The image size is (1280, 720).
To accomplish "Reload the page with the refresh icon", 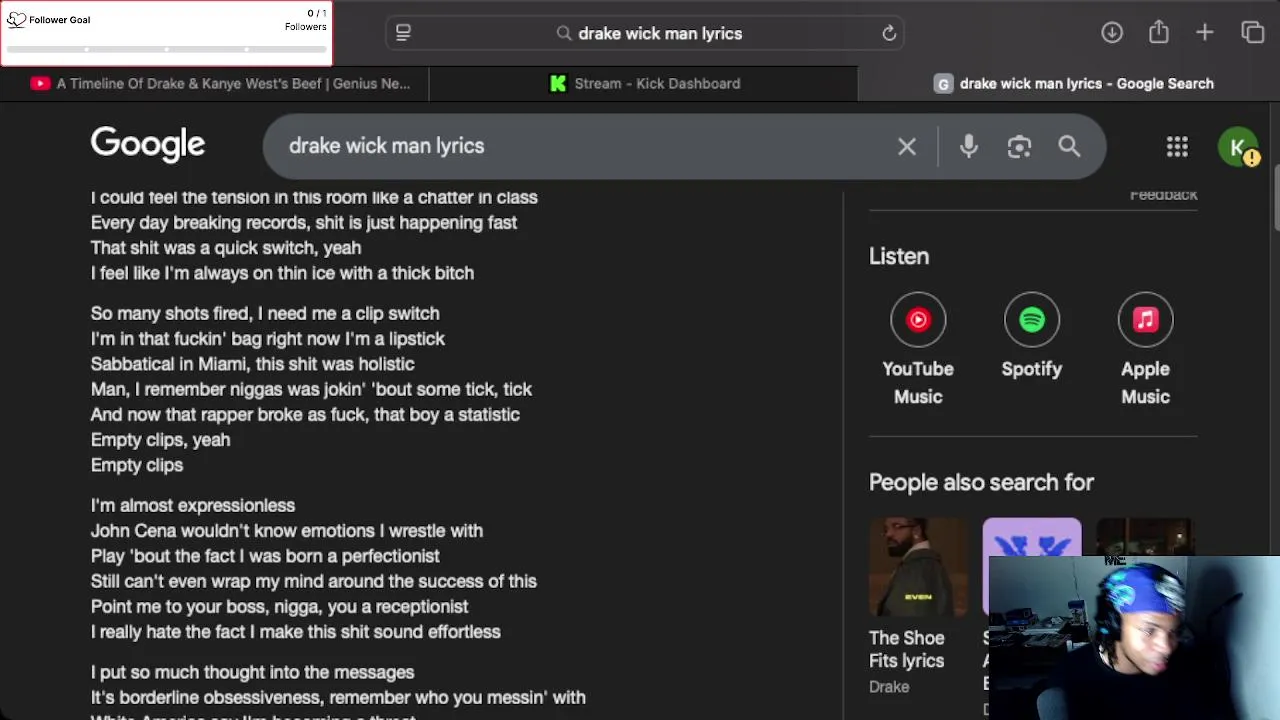I will pyautogui.click(x=889, y=33).
